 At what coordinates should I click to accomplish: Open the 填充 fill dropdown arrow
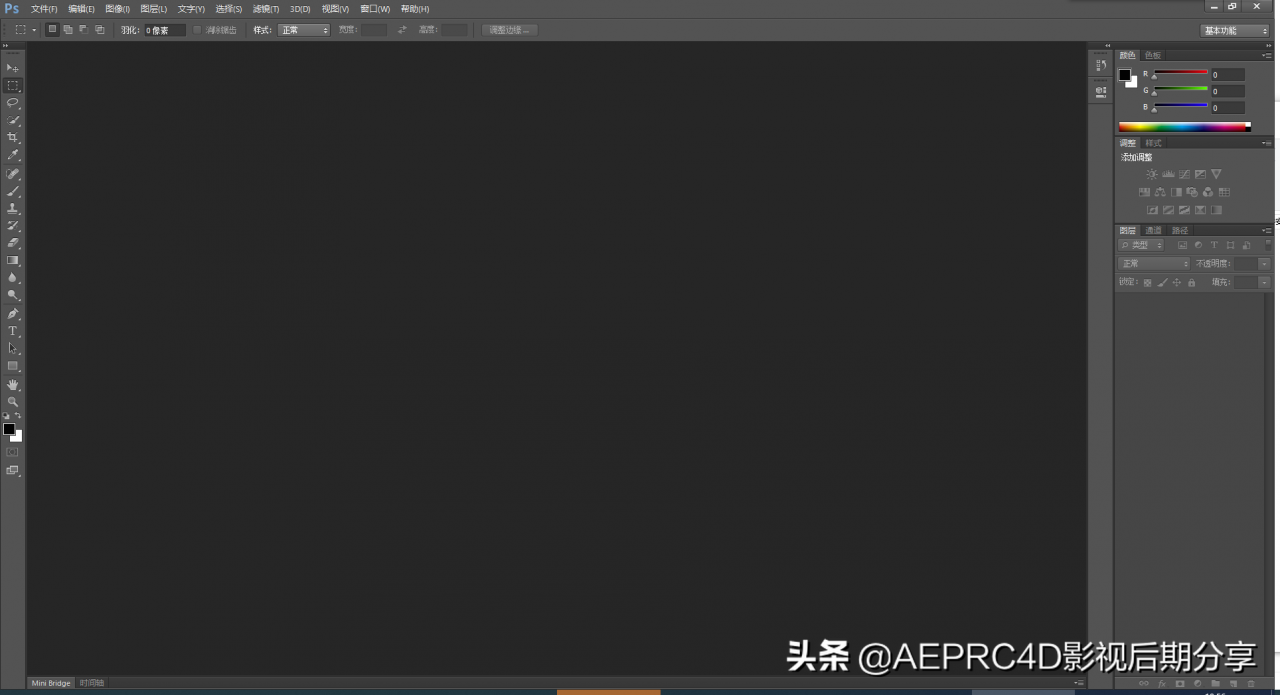(x=1264, y=283)
